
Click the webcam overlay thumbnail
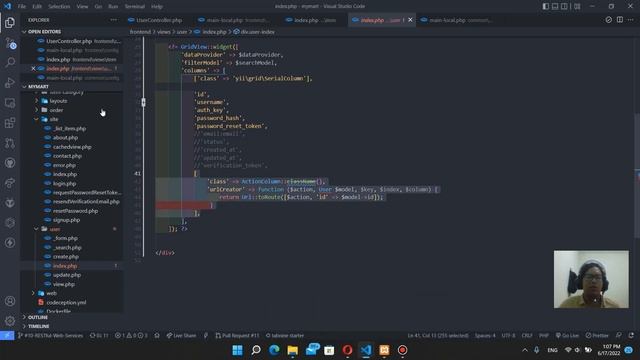click(x=591, y=280)
